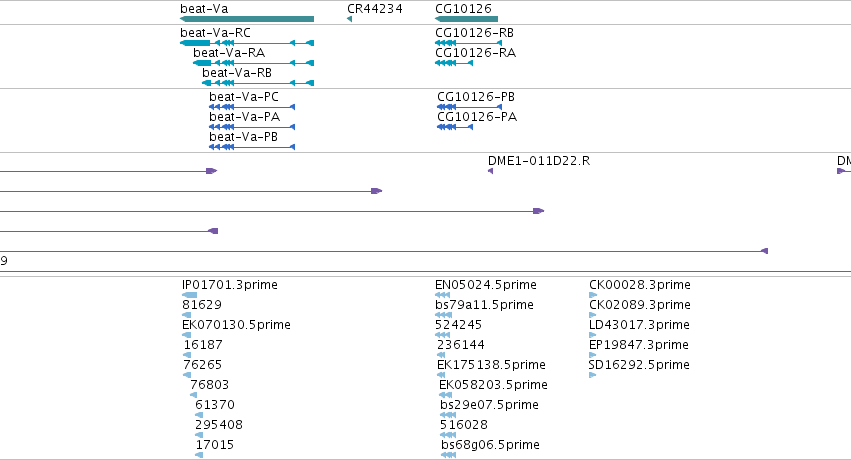
Task: Select the EK070130.5prime EST label
Action: pyautogui.click(x=236, y=325)
